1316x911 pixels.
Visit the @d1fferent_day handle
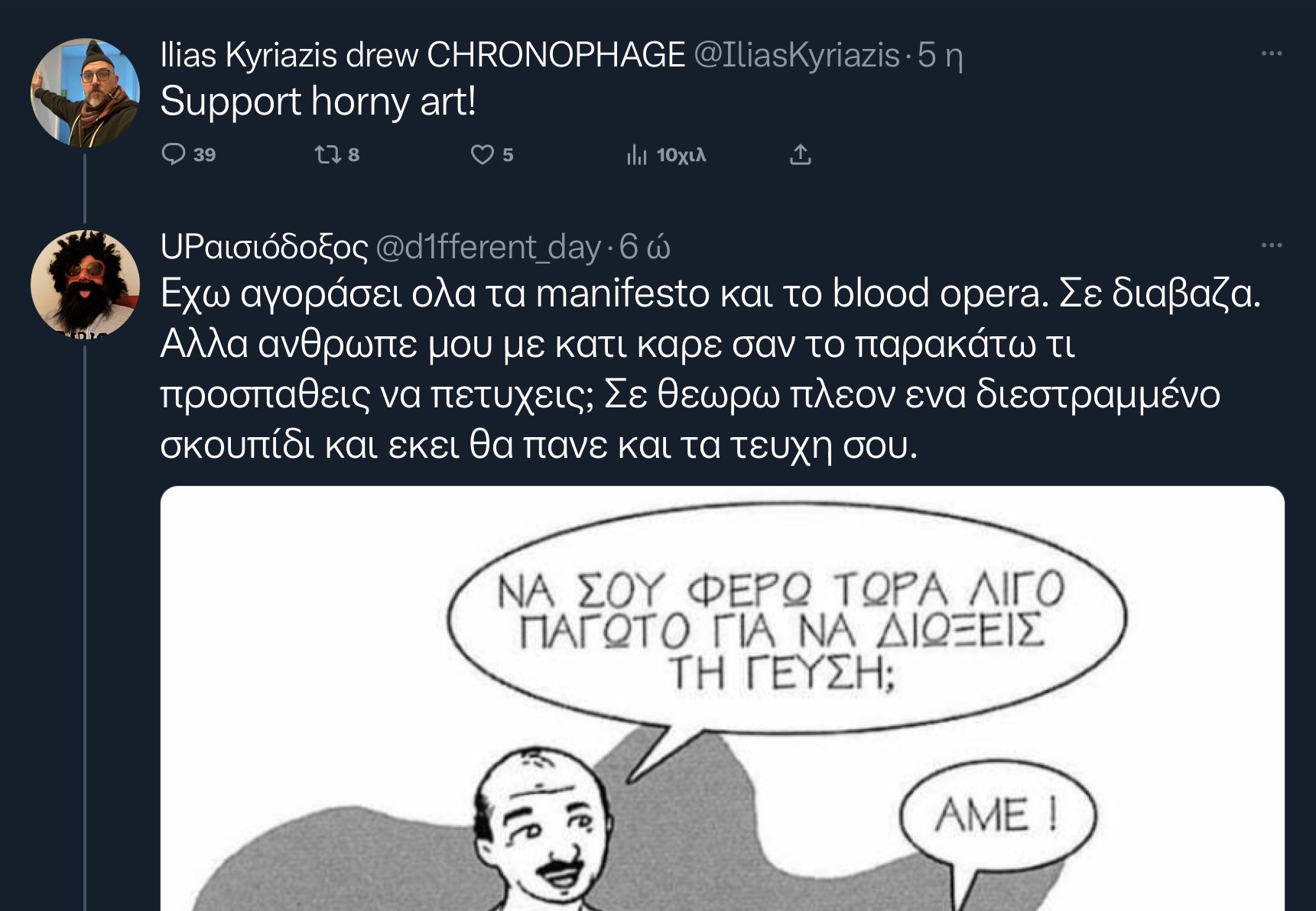488,247
